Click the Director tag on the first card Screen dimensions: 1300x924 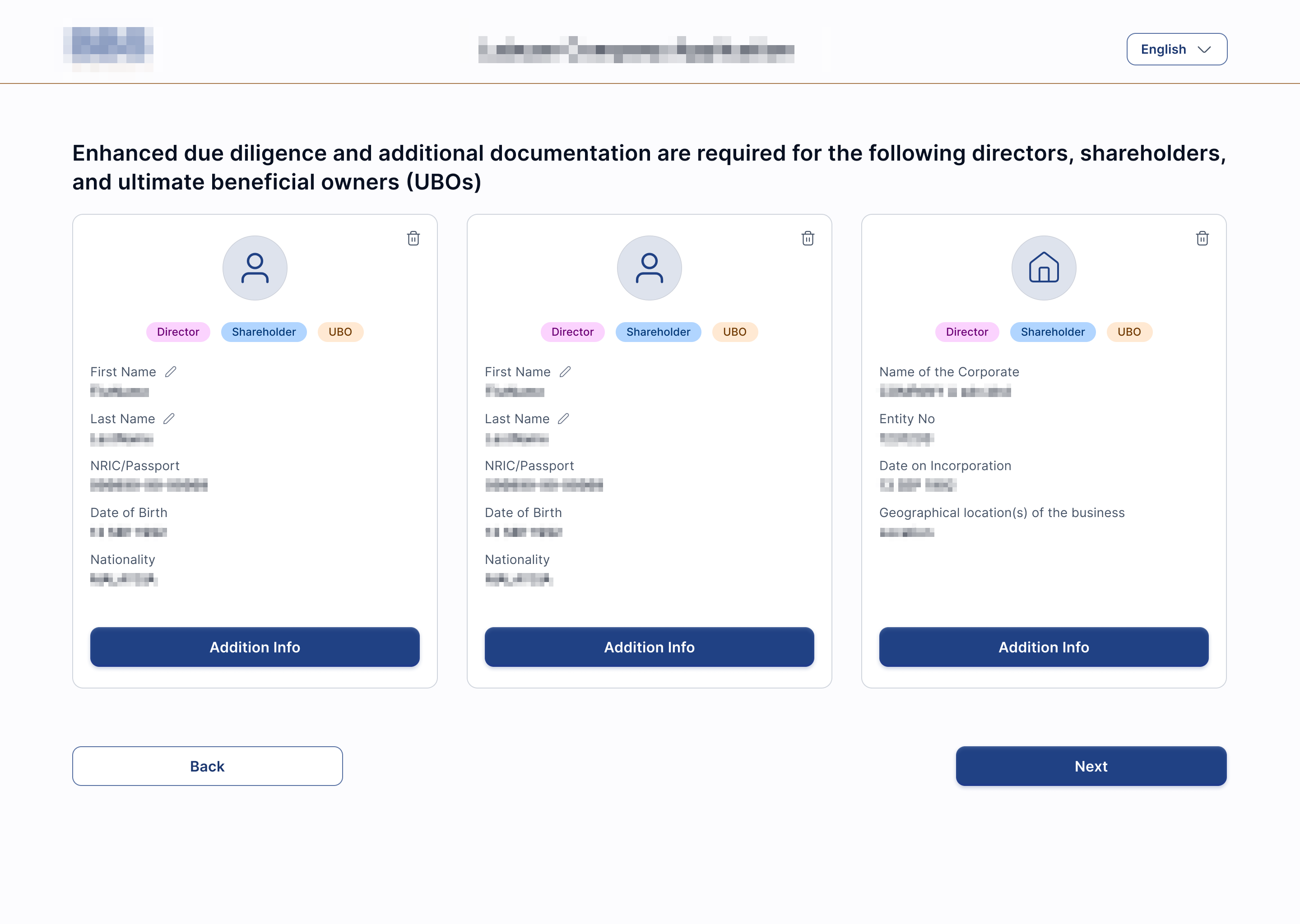(177, 332)
